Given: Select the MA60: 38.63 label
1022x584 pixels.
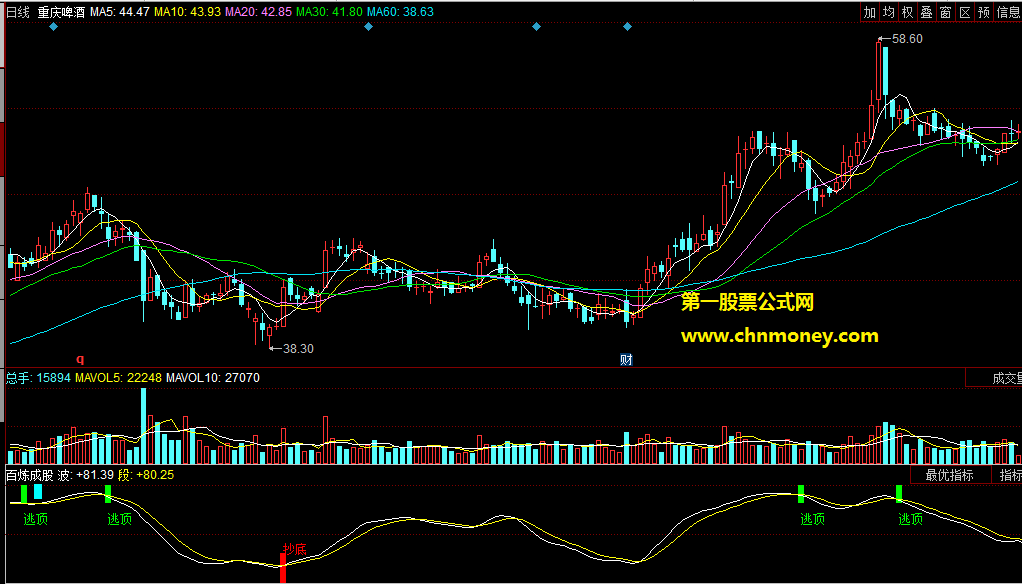Looking at the screenshot, I should (400, 12).
